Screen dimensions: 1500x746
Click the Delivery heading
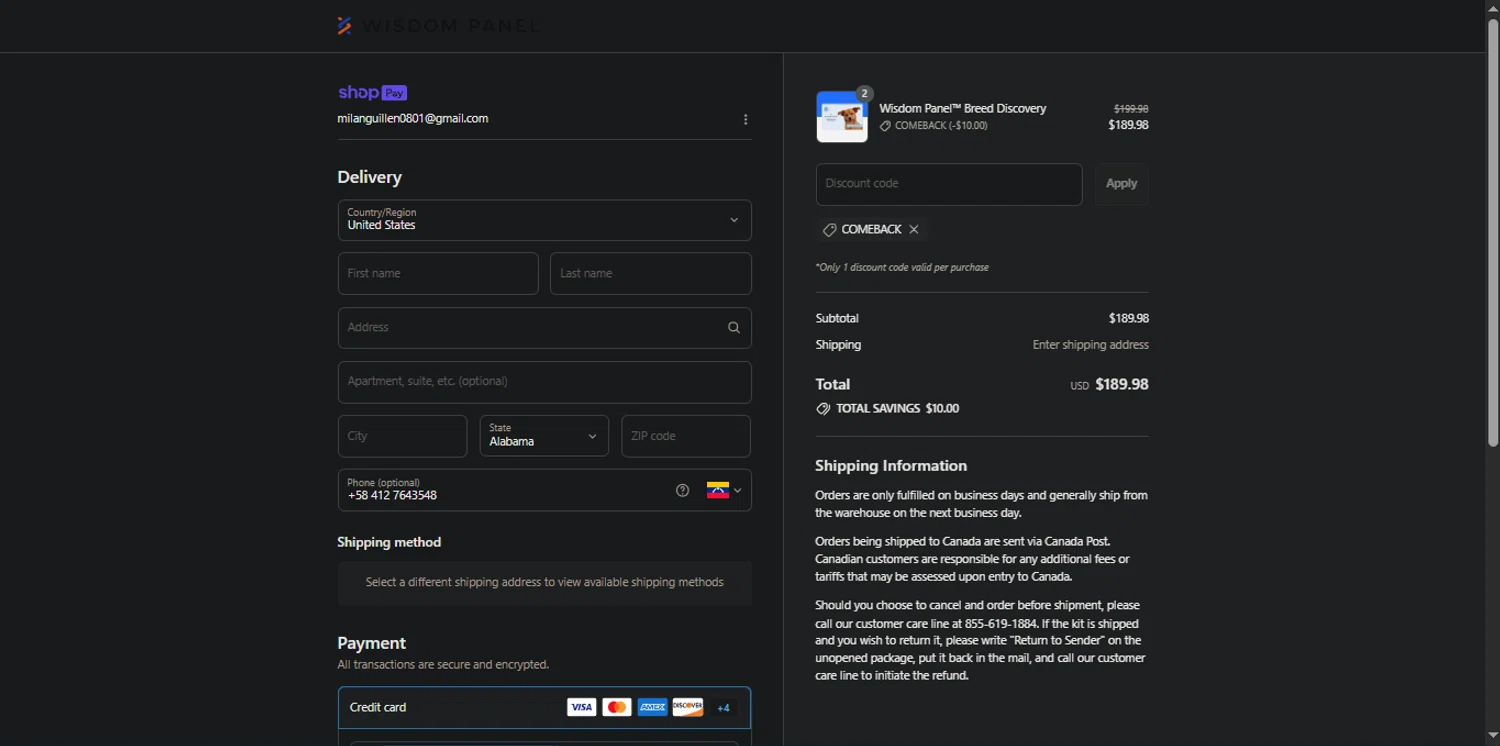pos(369,177)
